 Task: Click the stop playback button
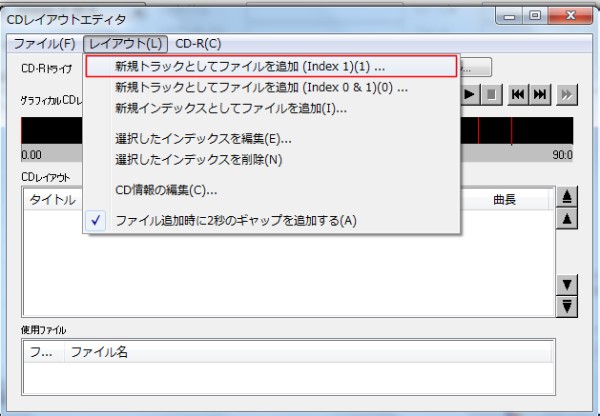coord(492,94)
